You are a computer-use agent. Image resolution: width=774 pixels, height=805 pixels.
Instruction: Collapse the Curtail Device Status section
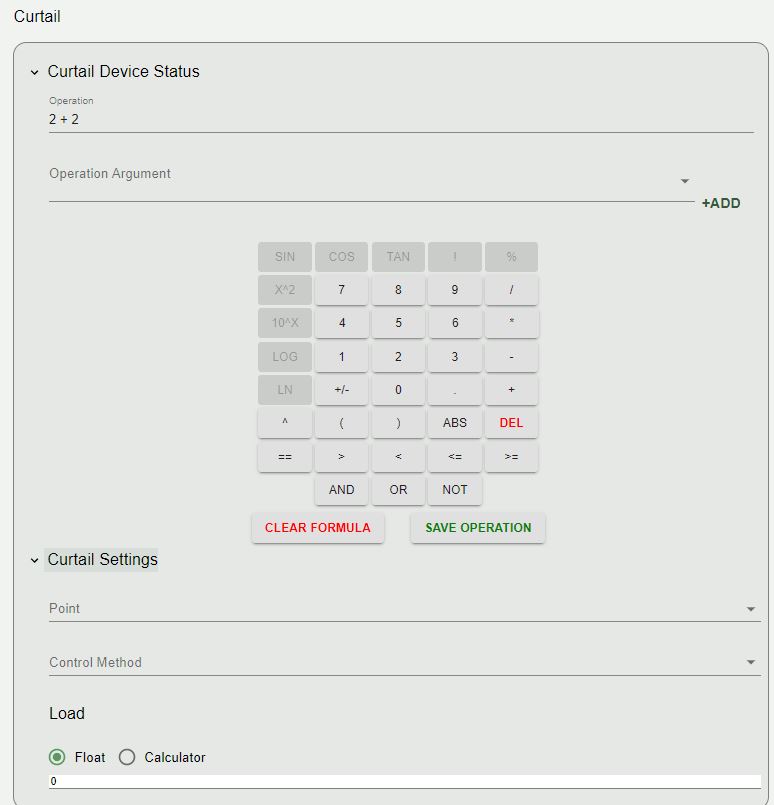pyautogui.click(x=34, y=72)
